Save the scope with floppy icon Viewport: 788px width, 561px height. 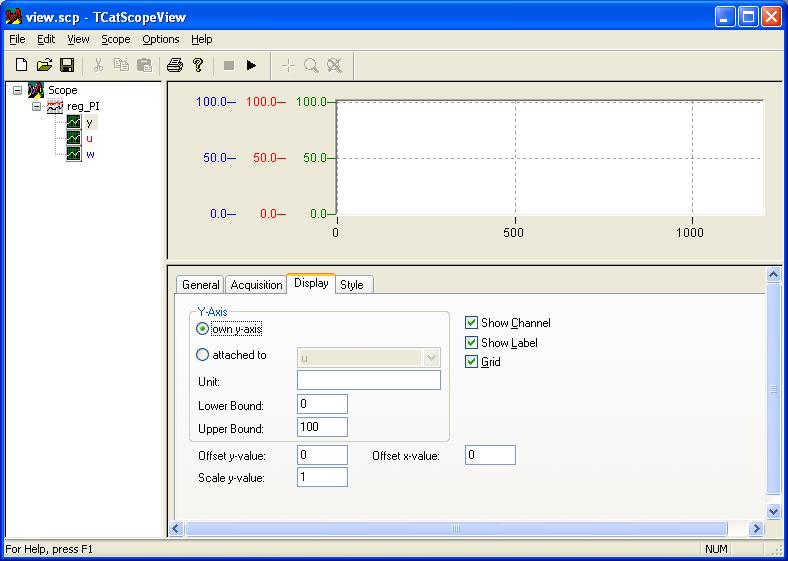[67, 65]
